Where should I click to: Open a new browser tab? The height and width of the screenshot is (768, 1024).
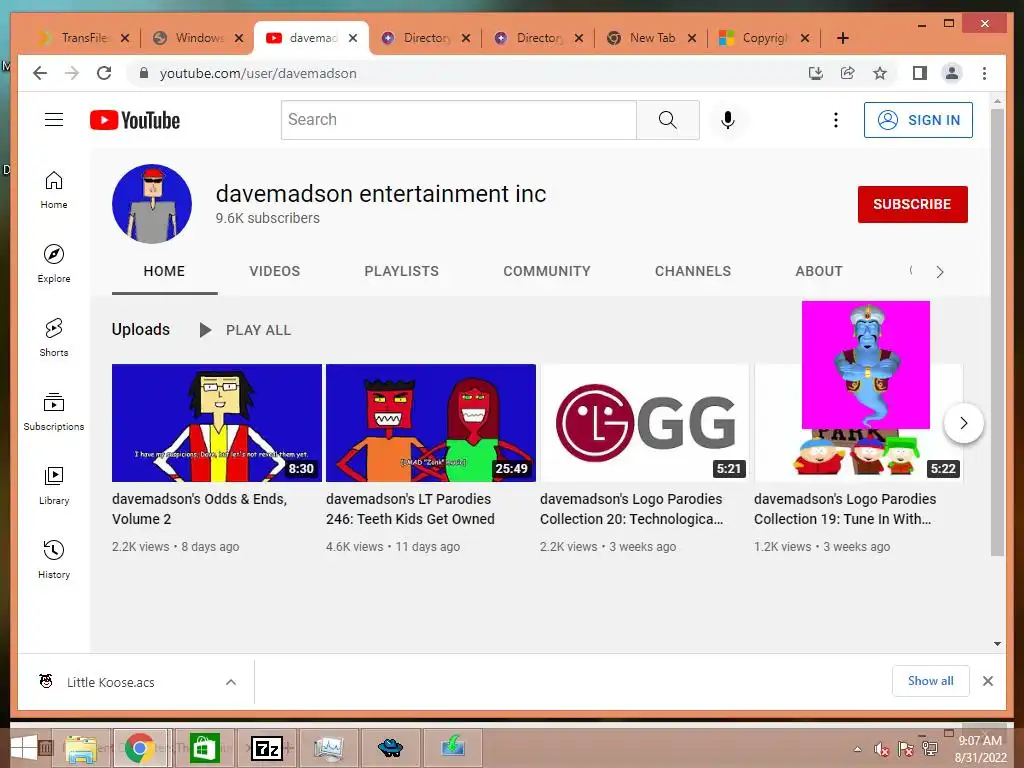pos(842,38)
